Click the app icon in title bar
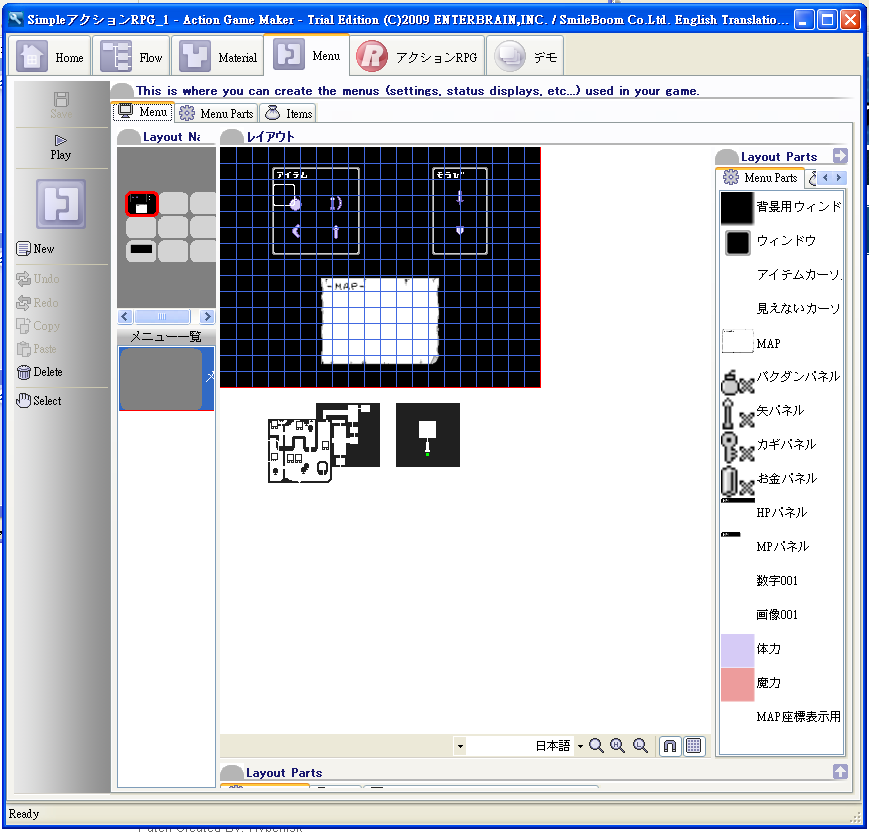Image resolution: width=869 pixels, height=832 pixels. pos(16,19)
